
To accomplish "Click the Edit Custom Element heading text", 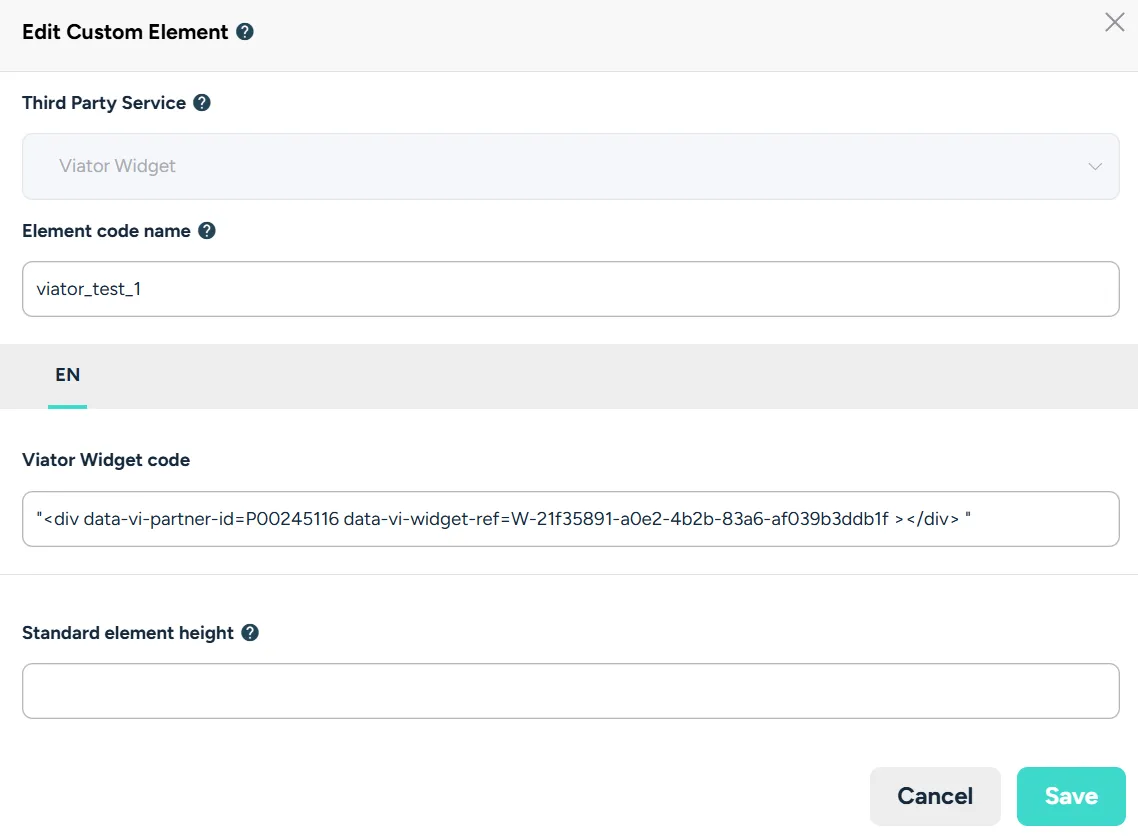I will tap(125, 32).
